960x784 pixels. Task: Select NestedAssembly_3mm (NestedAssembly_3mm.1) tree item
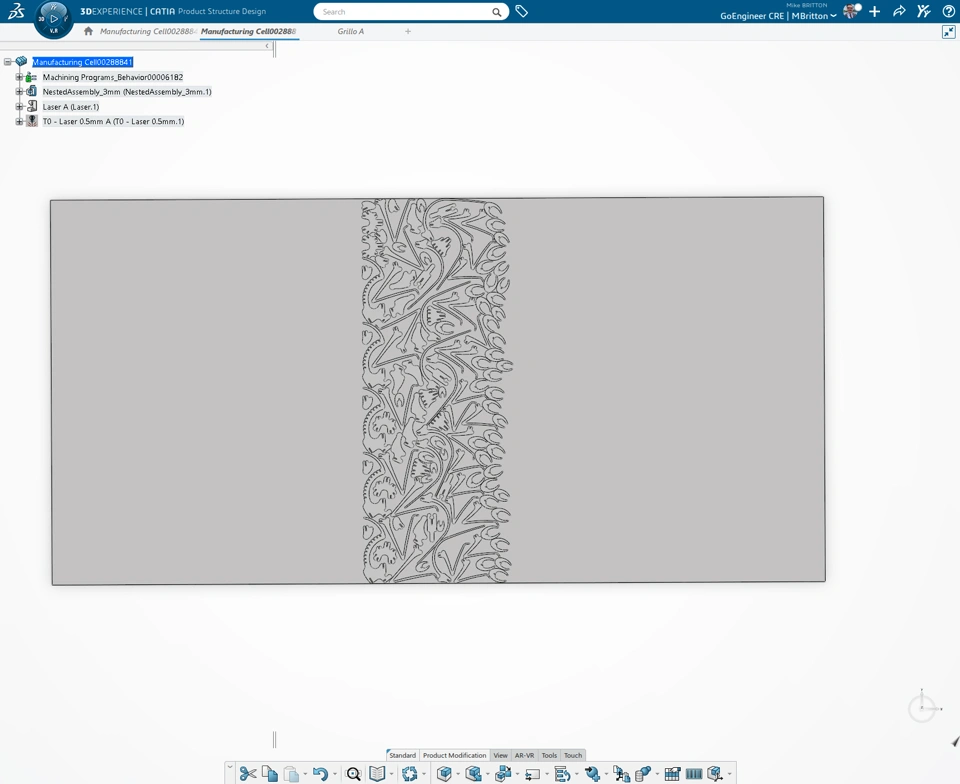tap(127, 92)
